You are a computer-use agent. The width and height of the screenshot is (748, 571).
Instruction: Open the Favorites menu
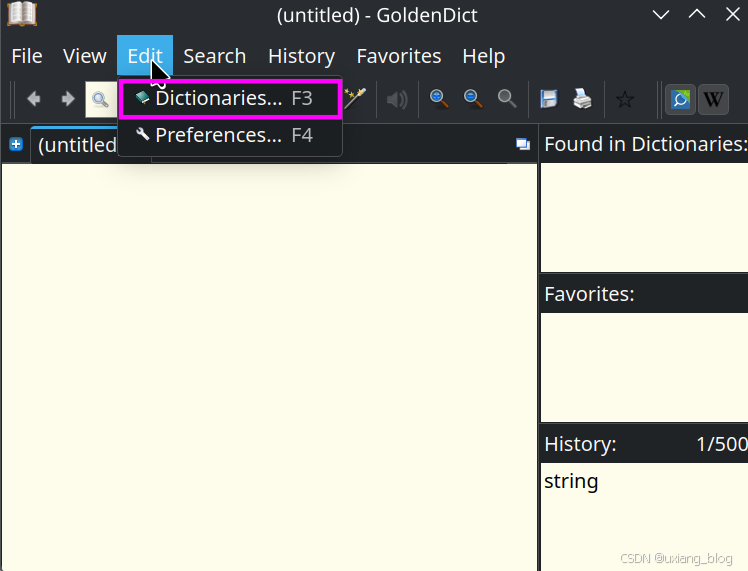(x=399, y=56)
